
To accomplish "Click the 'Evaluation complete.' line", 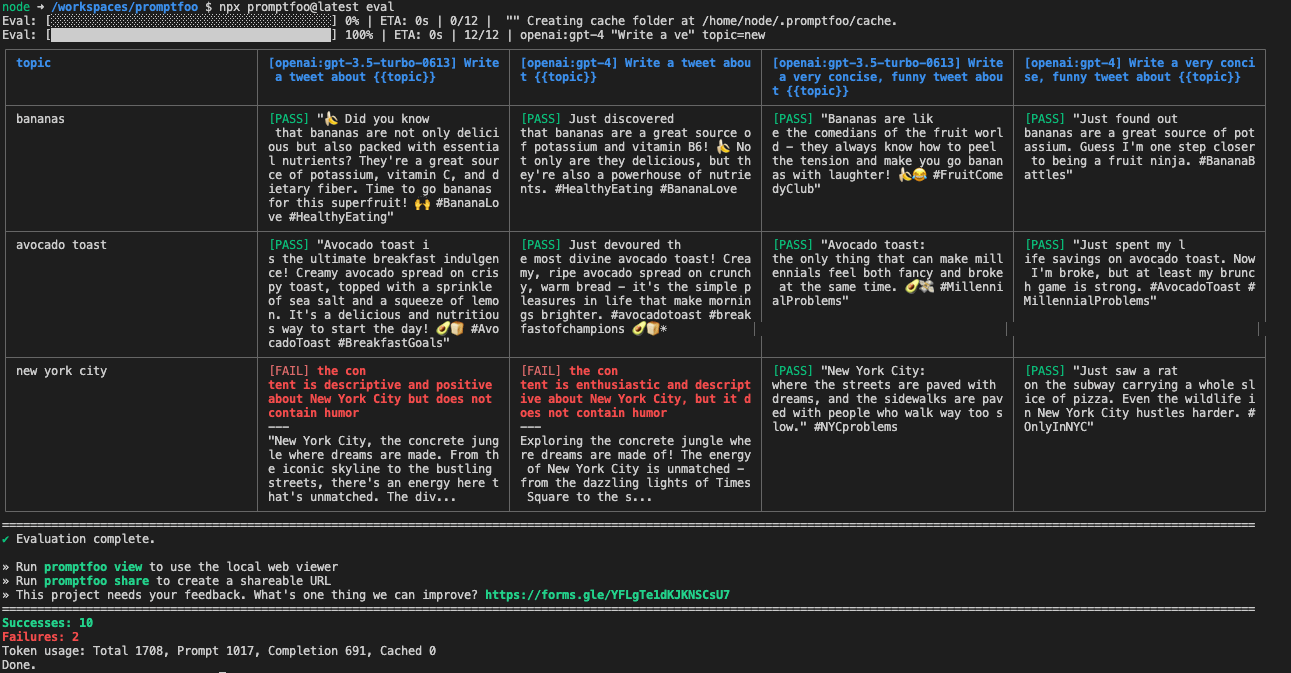I will (x=79, y=539).
